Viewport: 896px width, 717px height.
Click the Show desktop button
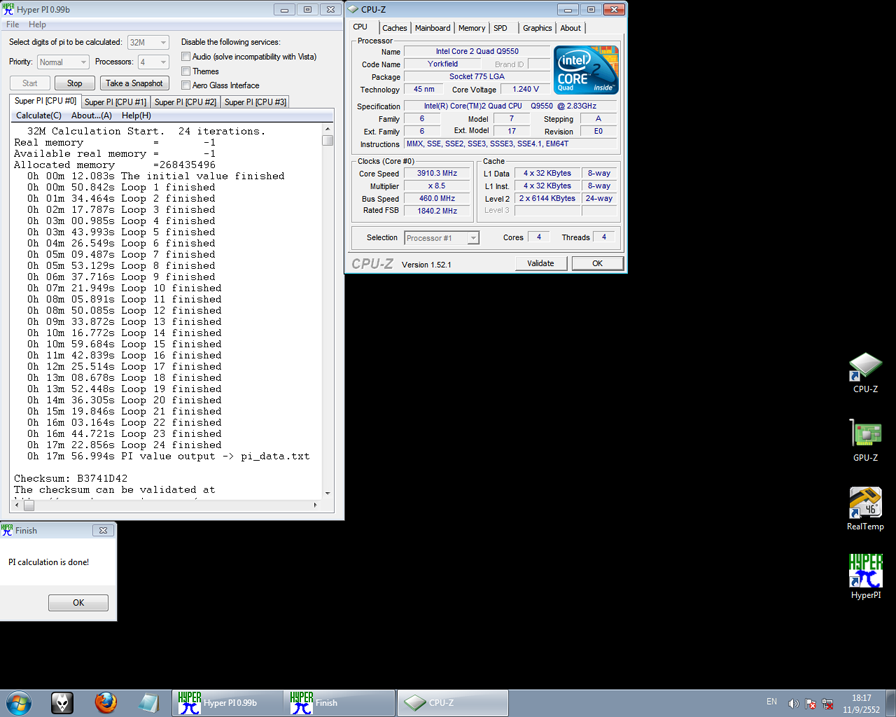891,703
